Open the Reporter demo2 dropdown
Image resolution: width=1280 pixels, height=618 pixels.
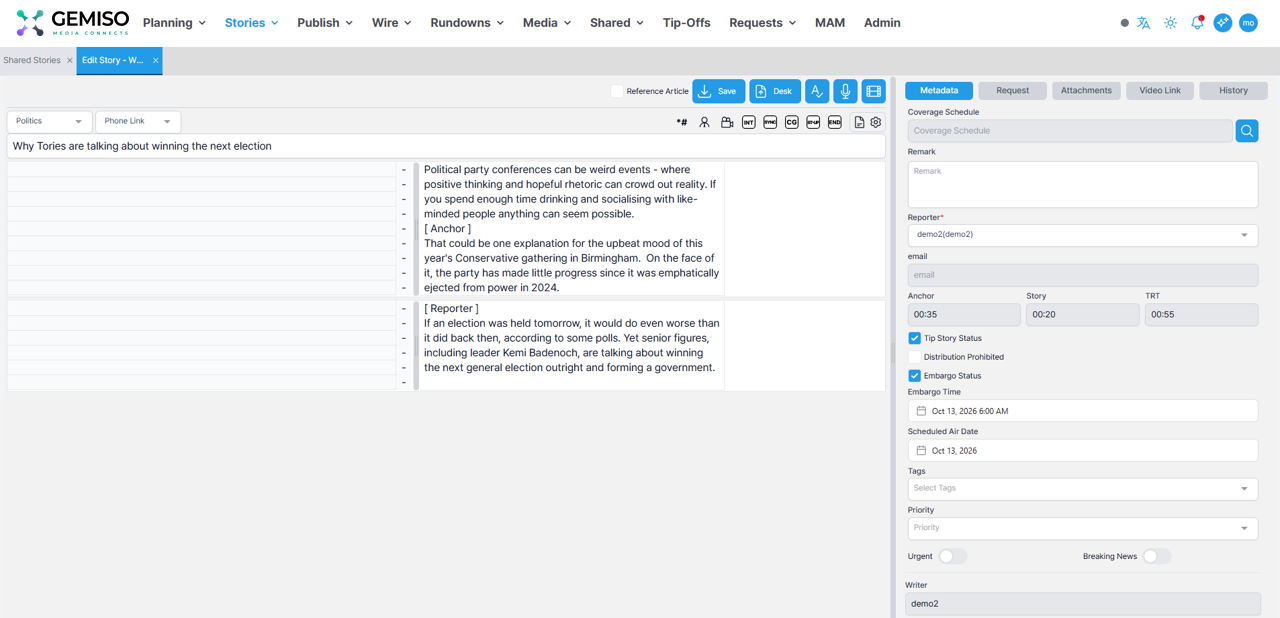pos(1083,235)
